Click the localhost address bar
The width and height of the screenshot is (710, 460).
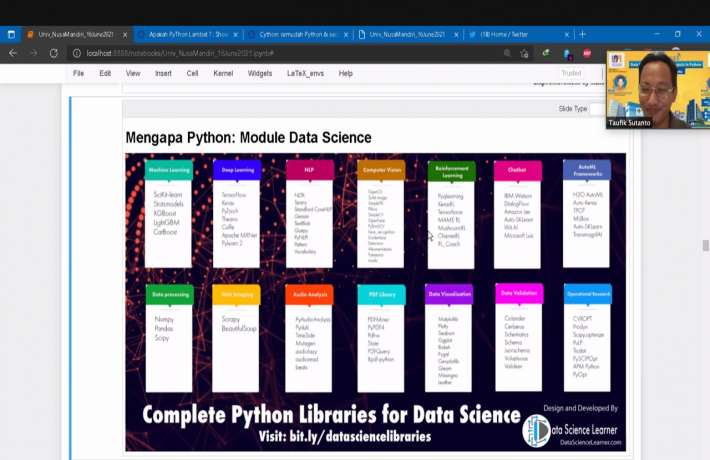point(290,53)
